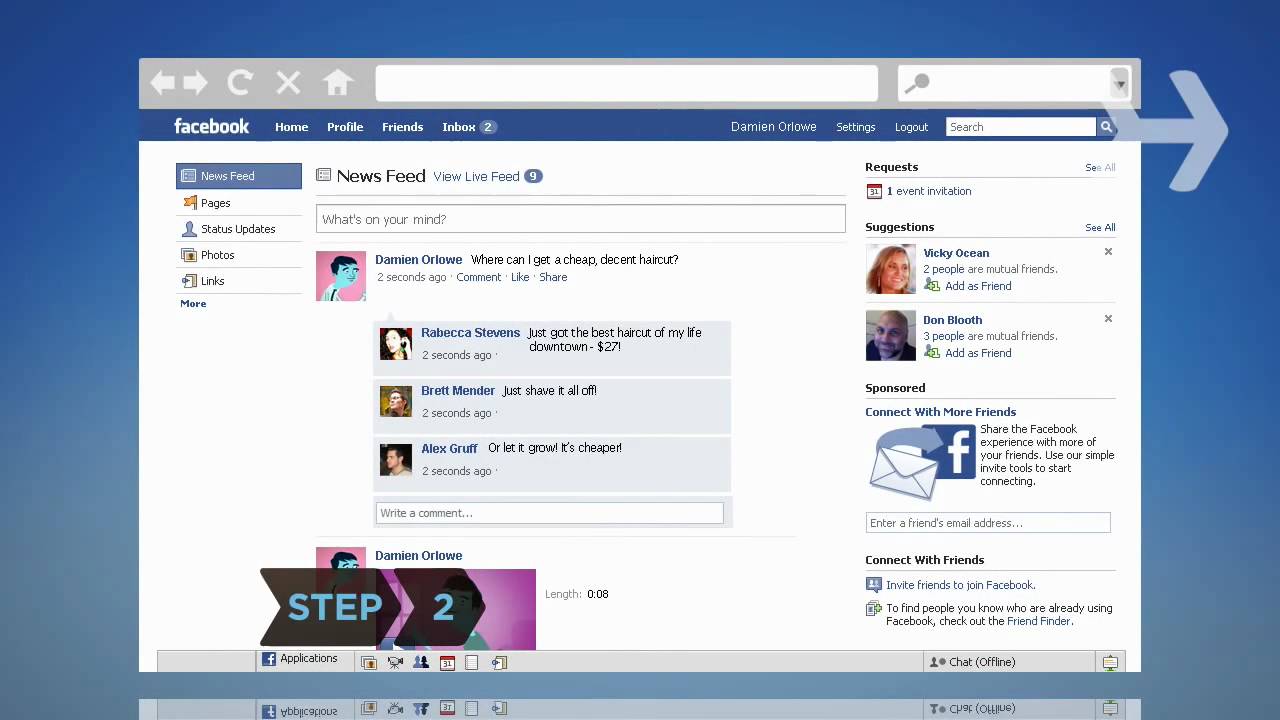Expand More in the sidebar
Image resolution: width=1280 pixels, height=720 pixels.
click(193, 303)
